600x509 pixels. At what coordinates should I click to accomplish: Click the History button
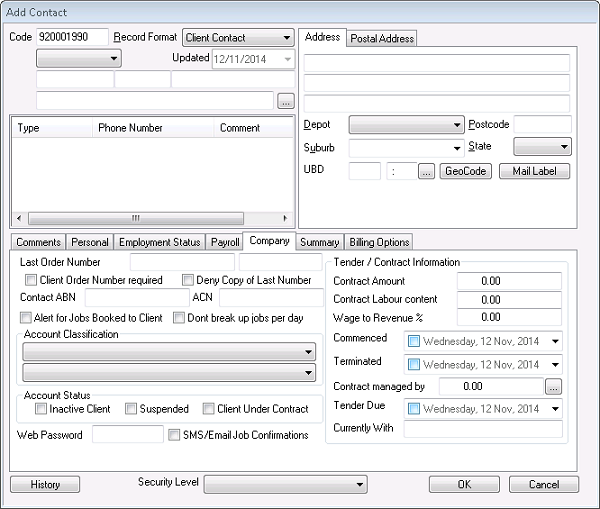tap(45, 484)
